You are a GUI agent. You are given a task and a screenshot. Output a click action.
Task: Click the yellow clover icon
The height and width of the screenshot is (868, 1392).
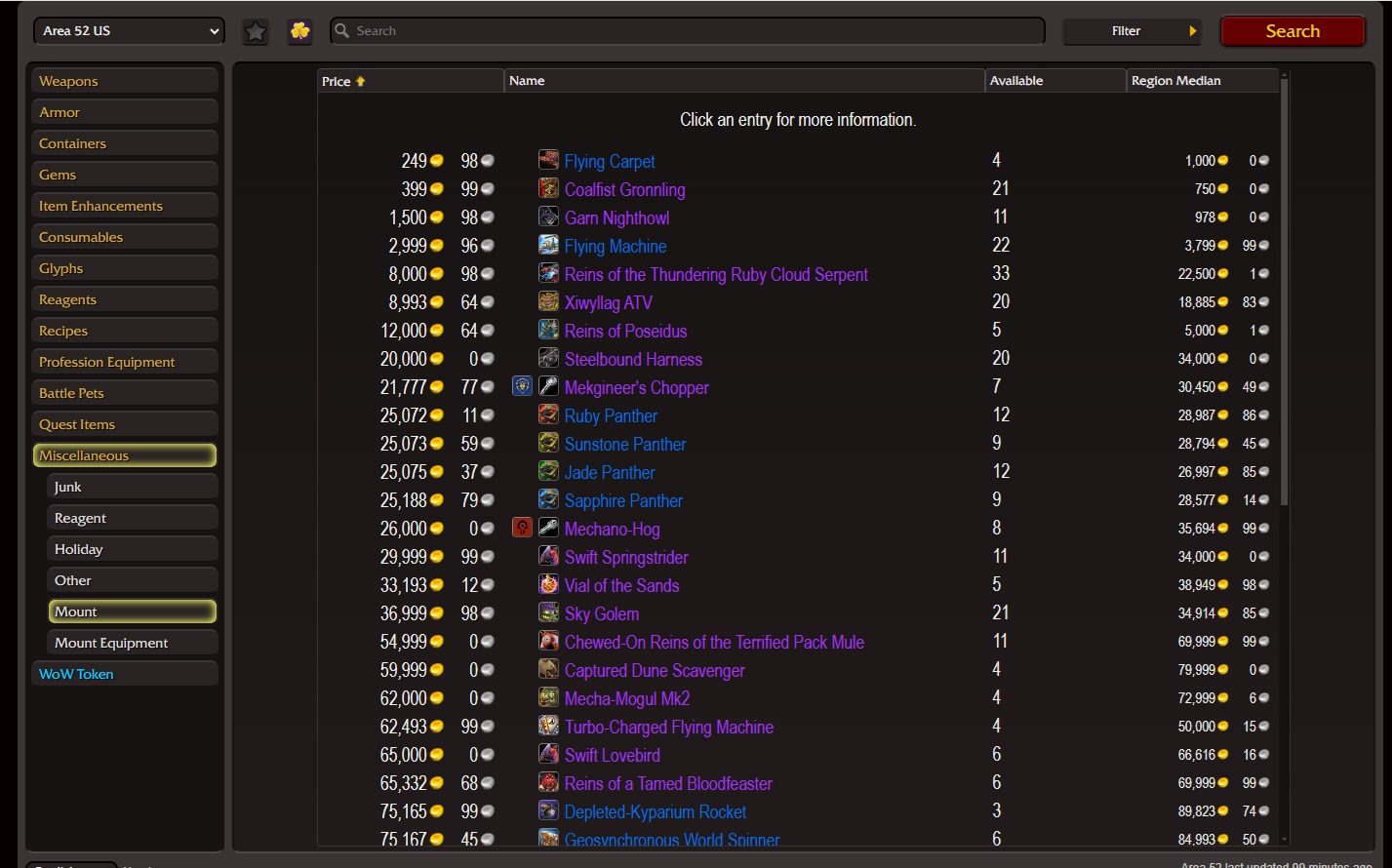coord(299,31)
